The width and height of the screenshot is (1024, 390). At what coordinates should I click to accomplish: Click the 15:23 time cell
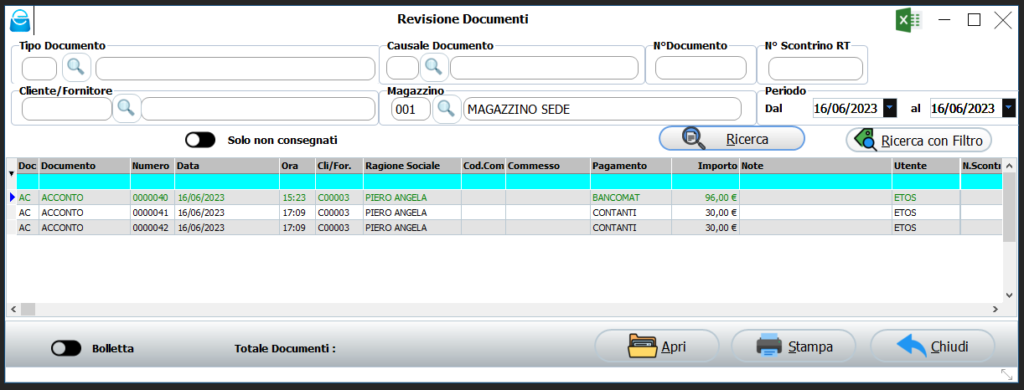point(297,197)
